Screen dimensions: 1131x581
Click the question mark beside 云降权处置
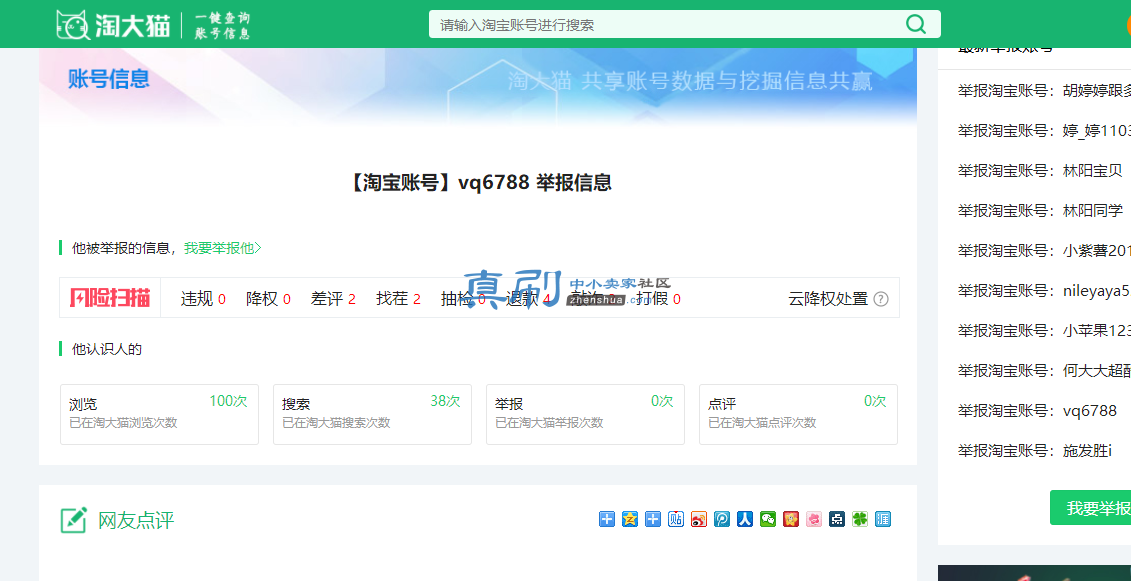881,299
